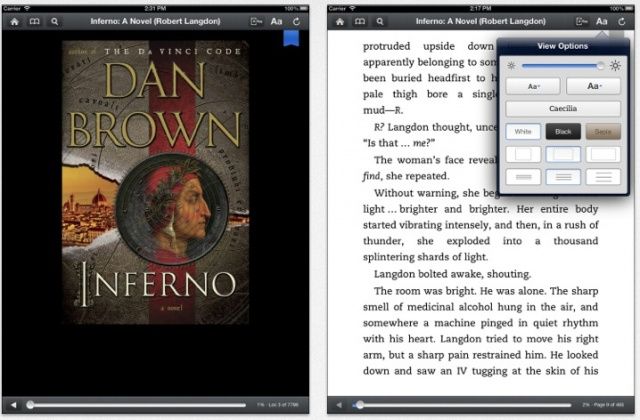Tap the book title in right screen header
The height and width of the screenshot is (420, 640).
pyautogui.click(x=480, y=21)
